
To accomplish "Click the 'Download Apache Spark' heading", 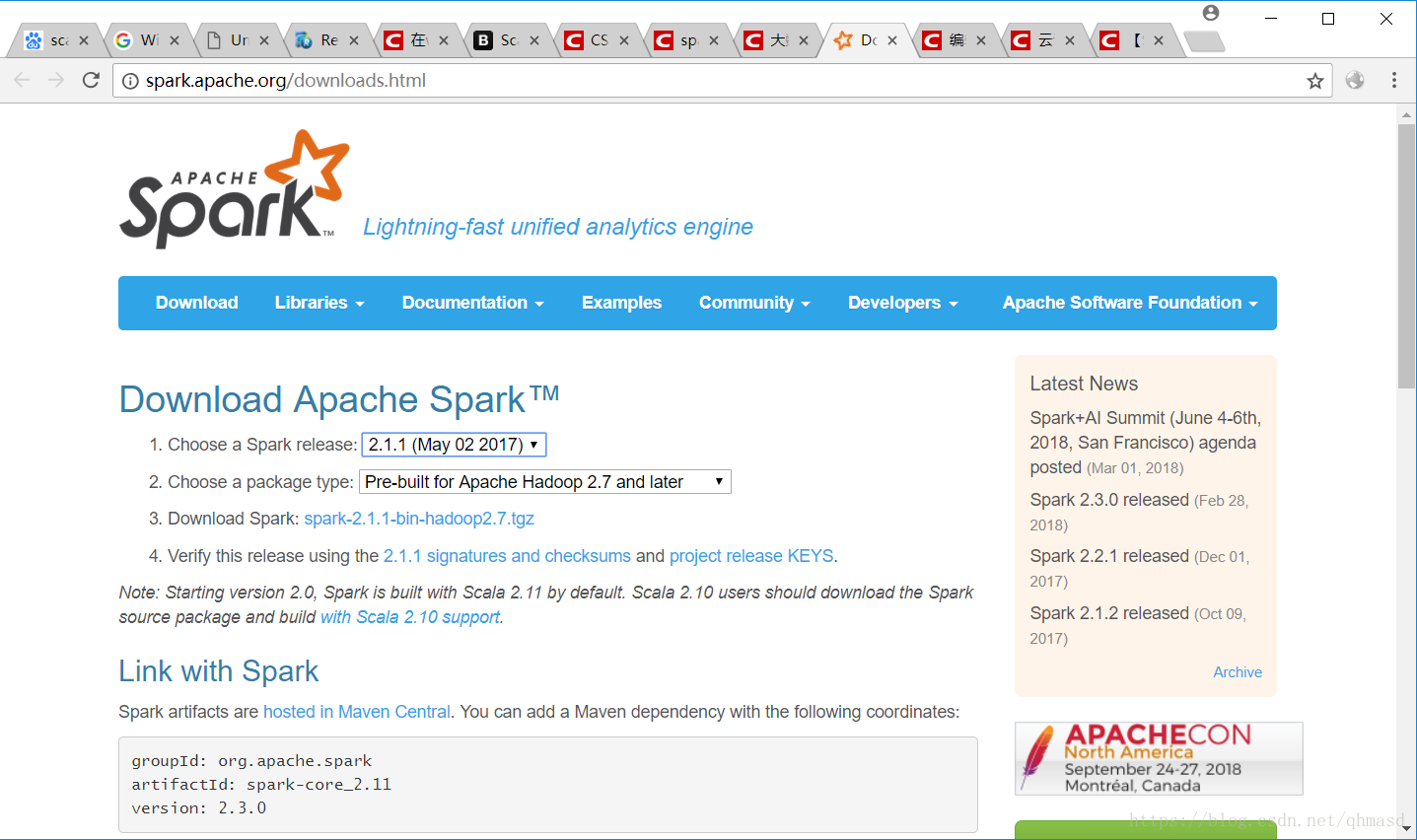I will pyautogui.click(x=339, y=399).
